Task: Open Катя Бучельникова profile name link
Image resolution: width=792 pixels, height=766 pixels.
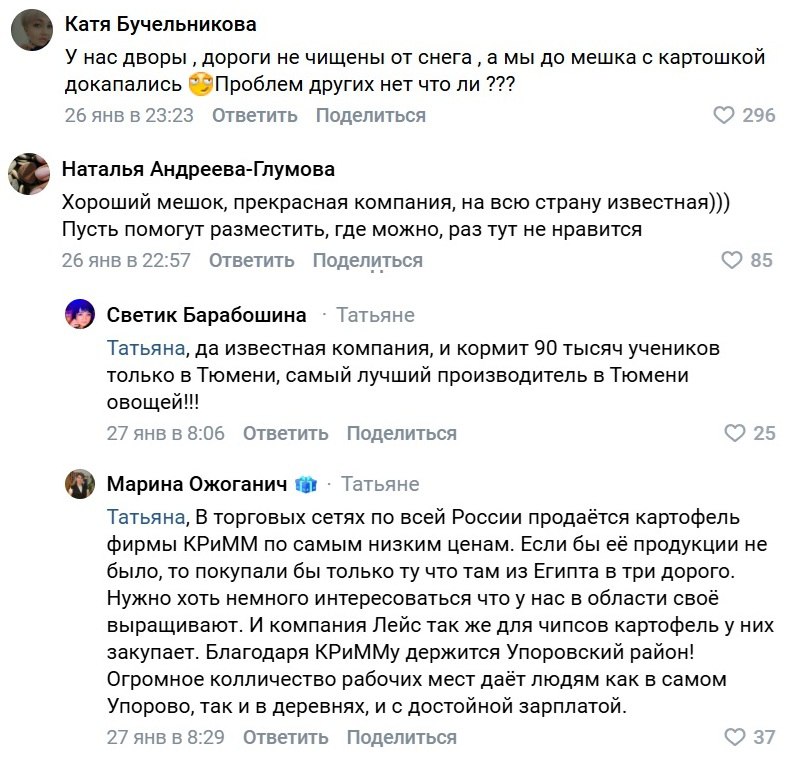Action: [x=160, y=24]
